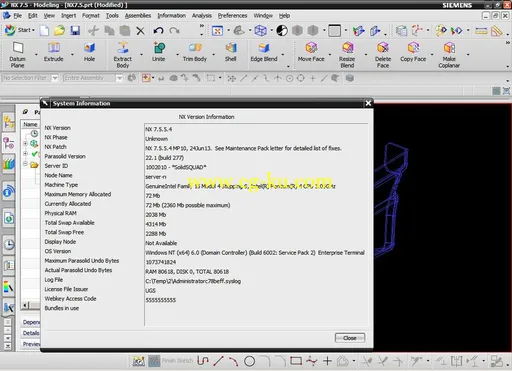The height and width of the screenshot is (371, 512).
Task: Expand the Dependencies panel
Action: coord(31,322)
